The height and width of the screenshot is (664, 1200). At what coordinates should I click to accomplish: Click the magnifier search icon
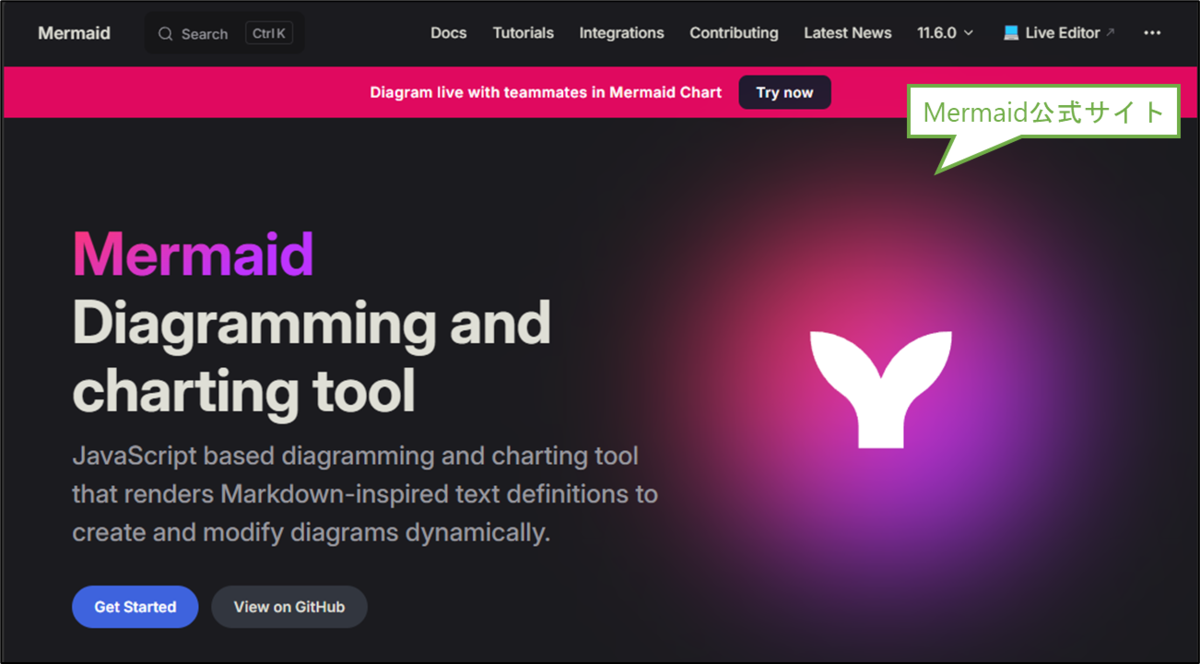[166, 34]
